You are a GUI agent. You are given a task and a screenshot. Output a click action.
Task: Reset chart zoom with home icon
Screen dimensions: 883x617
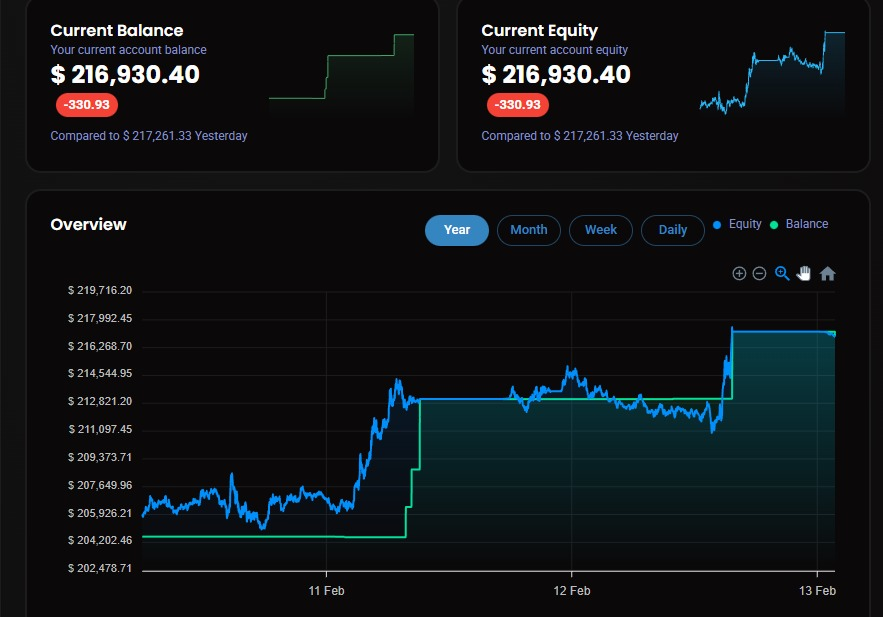click(827, 274)
